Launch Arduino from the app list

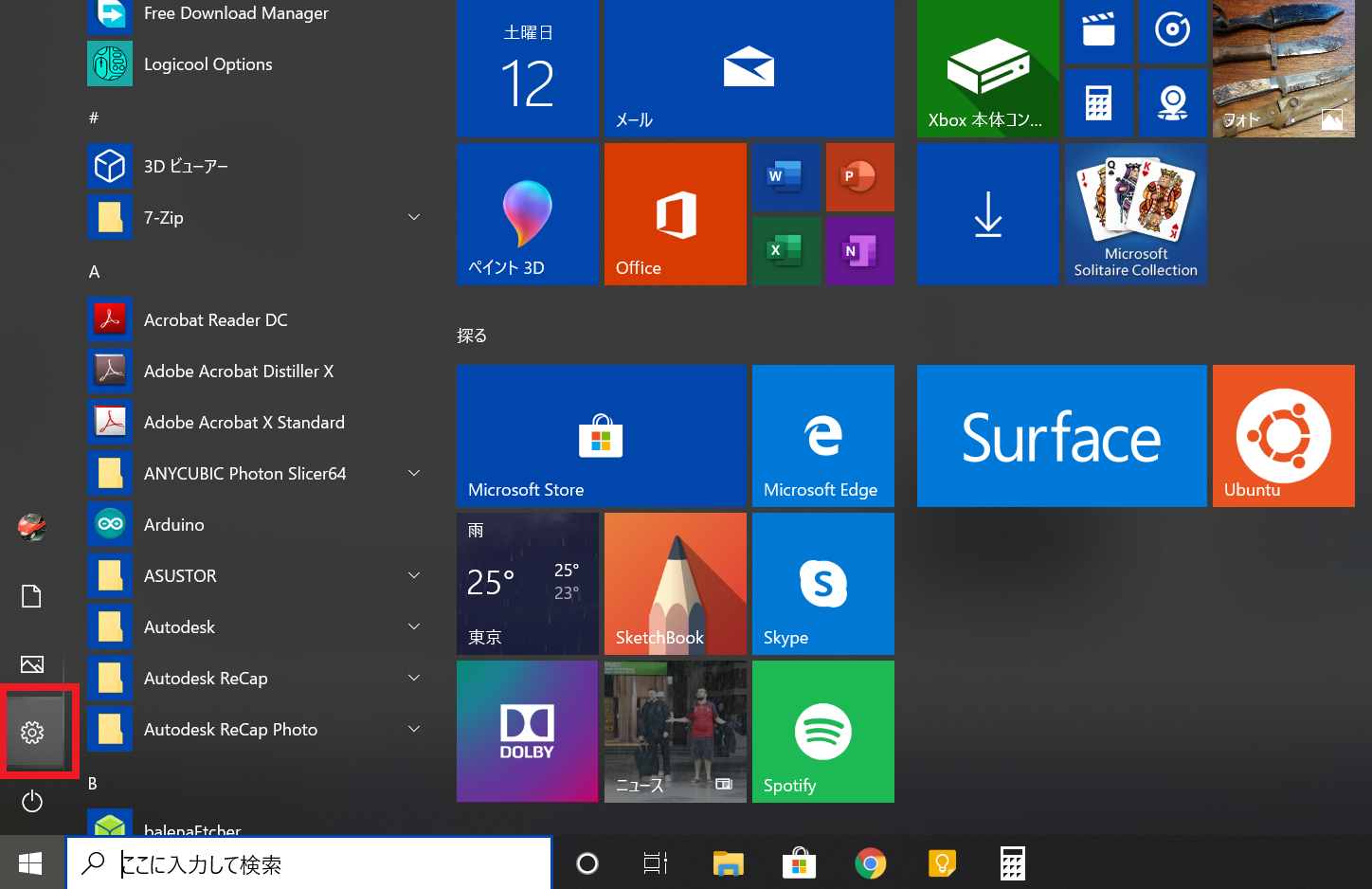click(256, 525)
